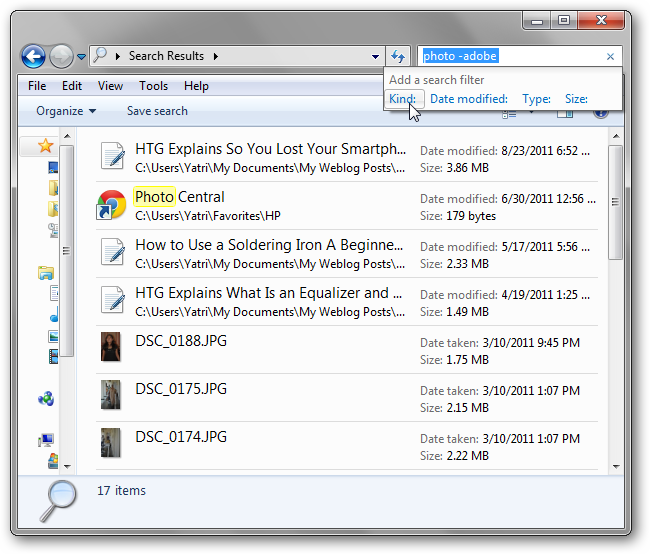Click large magnifier icon in details pane
The height and width of the screenshot is (554, 650).
click(58, 501)
